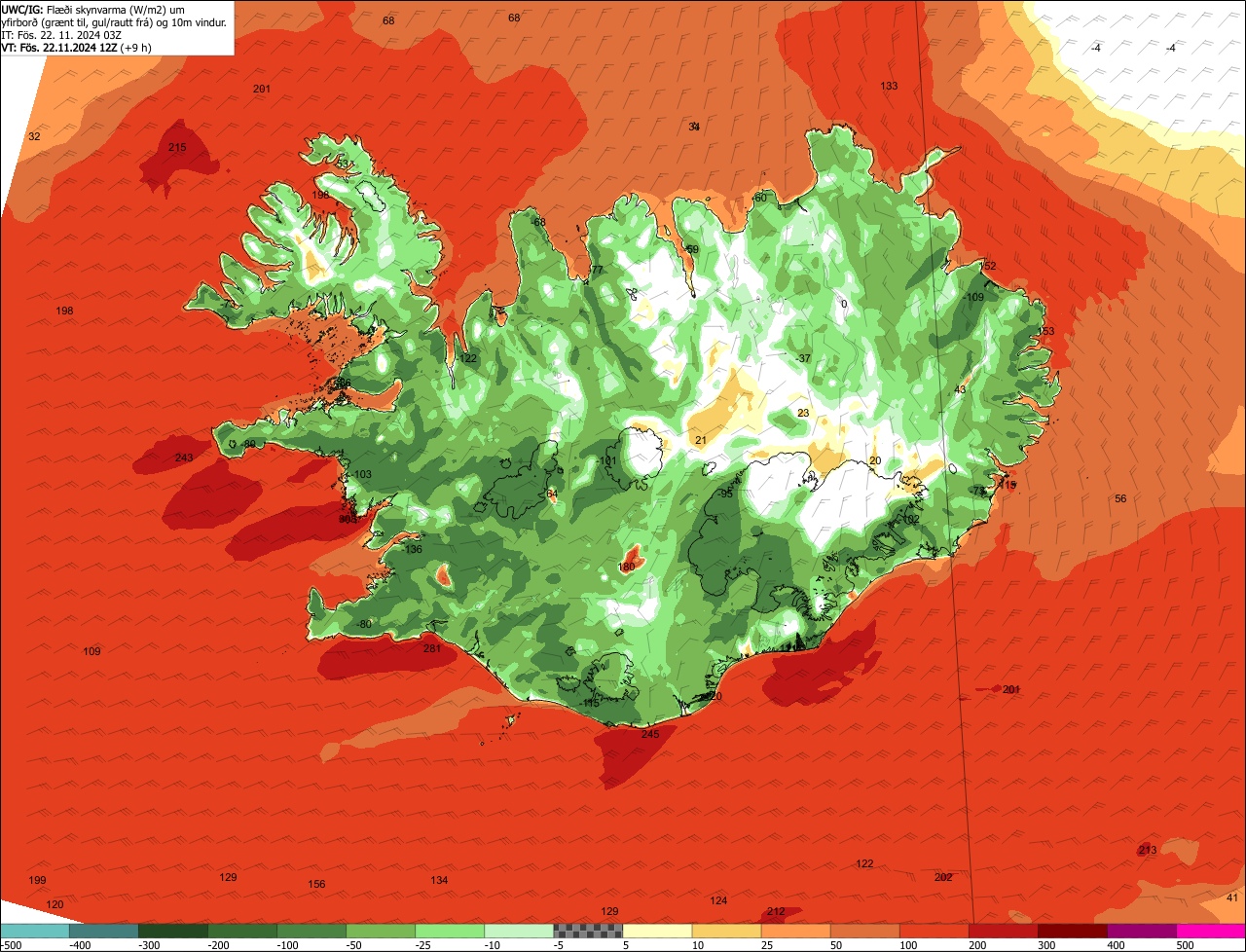Click the value -80 on the Reykjanes peninsula

pos(363,625)
